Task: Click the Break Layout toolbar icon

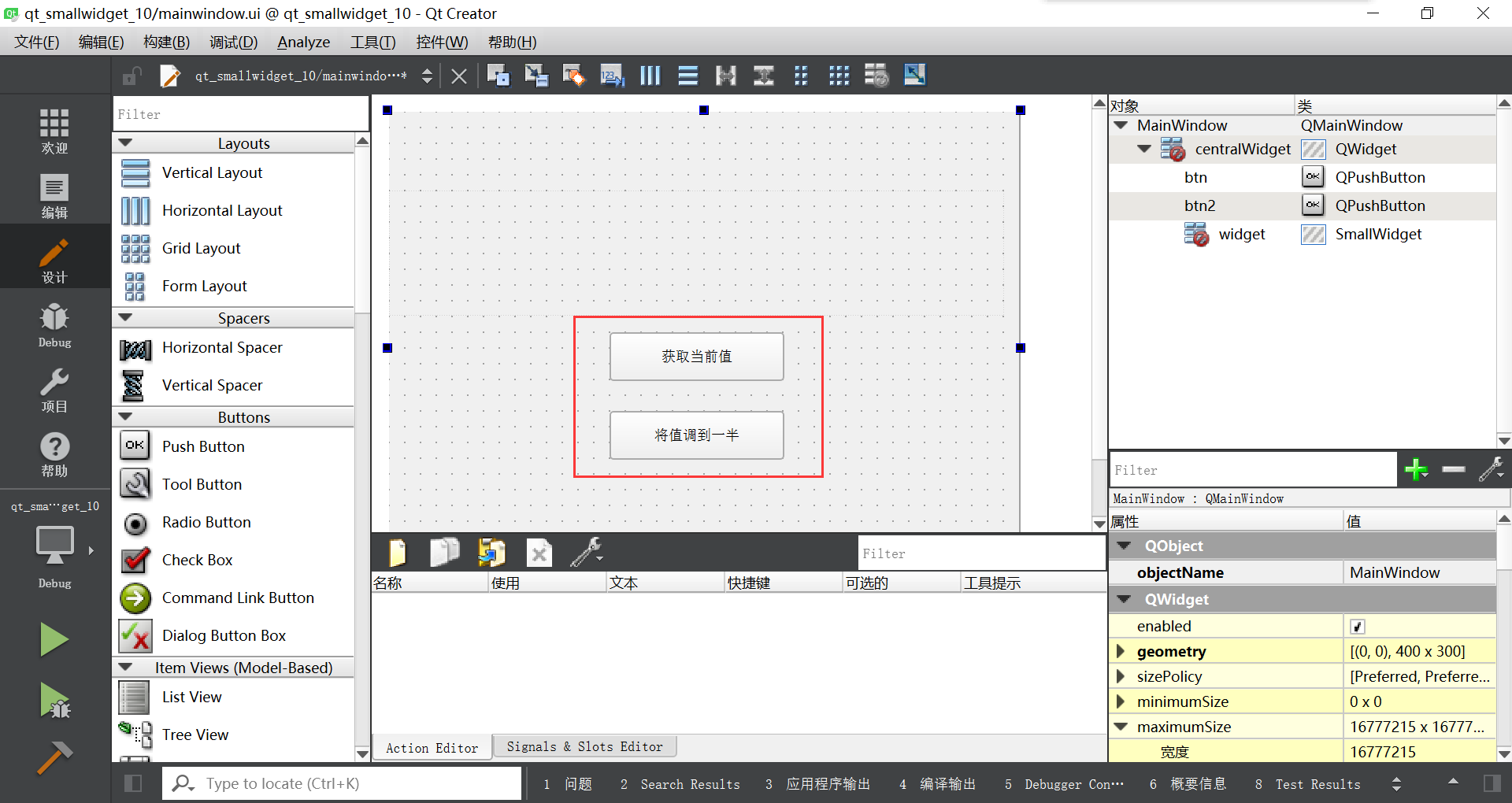Action: pyautogui.click(x=876, y=75)
